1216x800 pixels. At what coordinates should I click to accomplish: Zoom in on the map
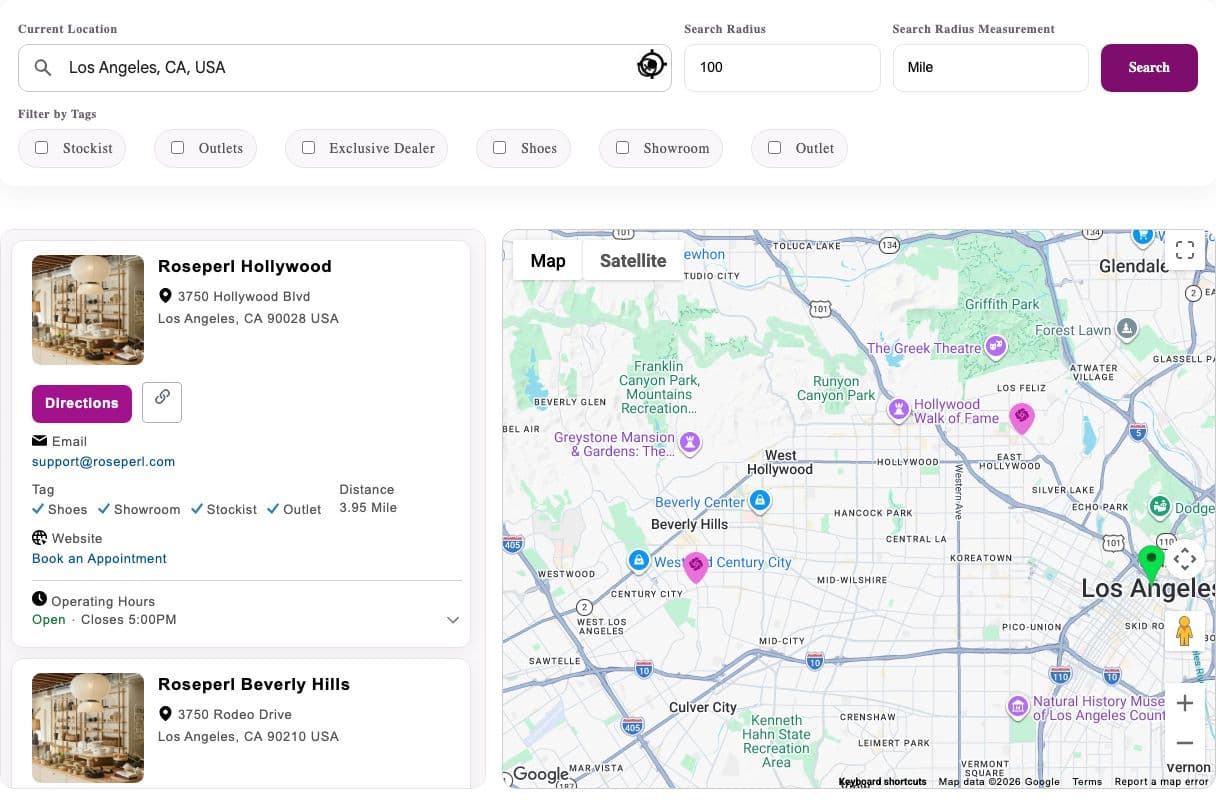(x=1185, y=704)
